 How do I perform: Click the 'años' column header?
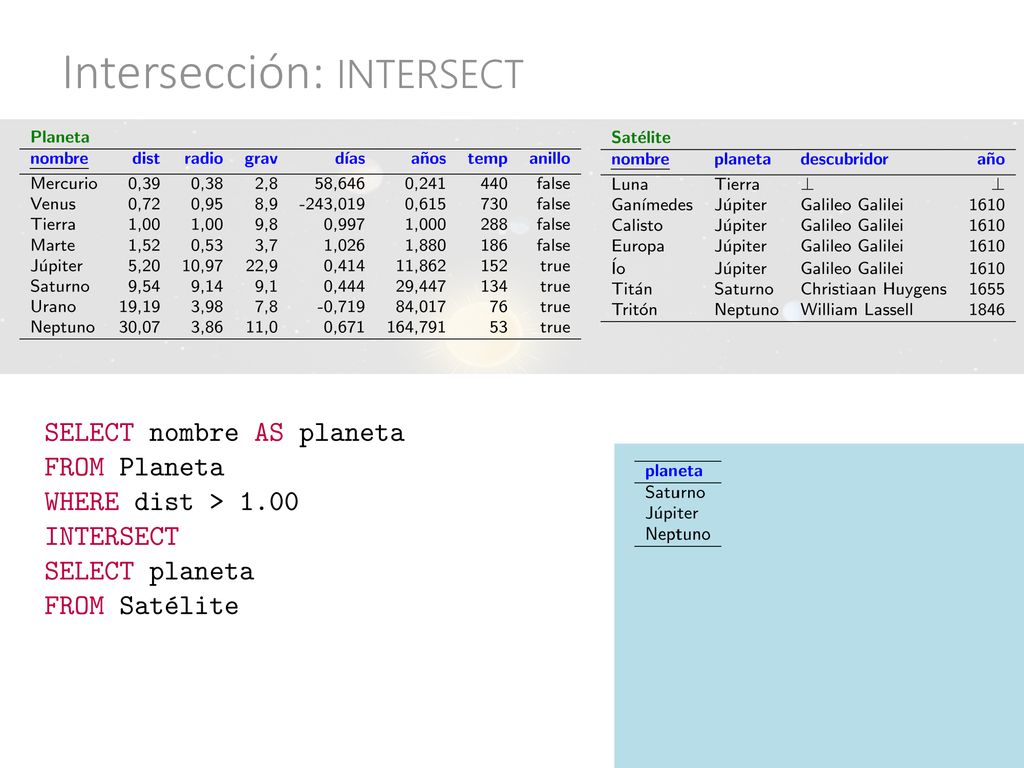(x=428, y=159)
